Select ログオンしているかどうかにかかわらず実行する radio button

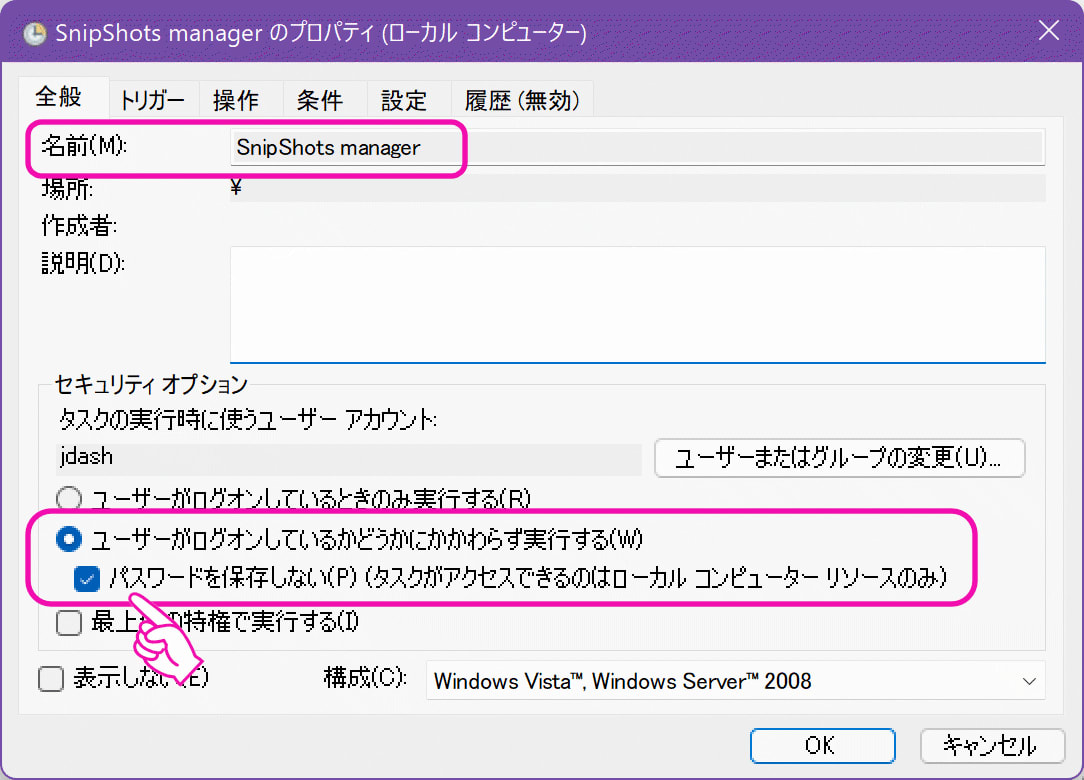(x=69, y=539)
